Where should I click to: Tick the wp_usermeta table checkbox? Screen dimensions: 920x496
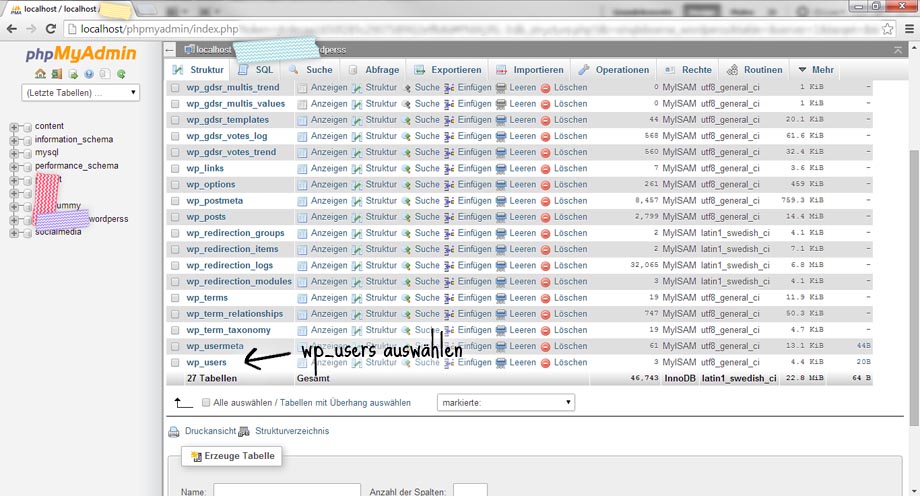[x=175, y=346]
